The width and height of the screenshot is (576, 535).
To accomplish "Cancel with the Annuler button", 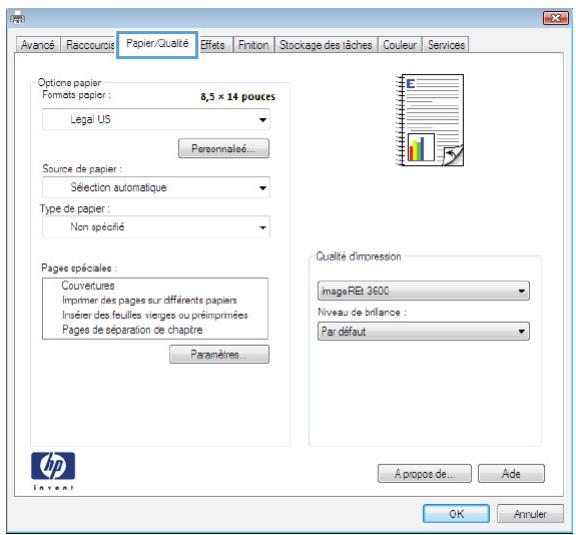I will pos(530,513).
